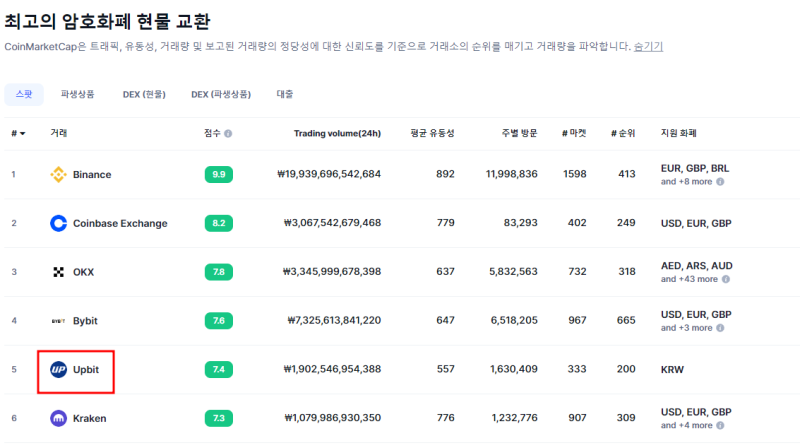Open the Upbit exchange link
The image size is (800, 448).
(86, 369)
